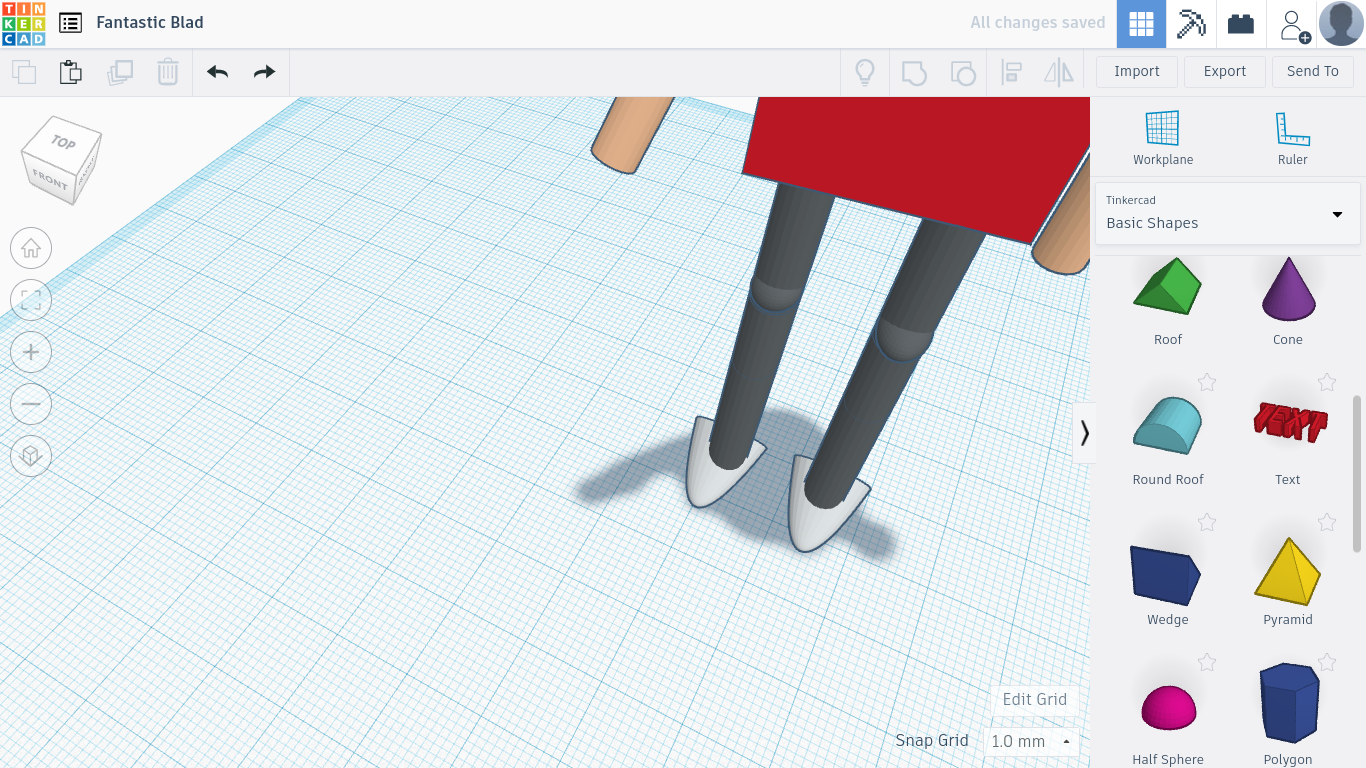
Task: Click the Import button
Action: [1137, 71]
